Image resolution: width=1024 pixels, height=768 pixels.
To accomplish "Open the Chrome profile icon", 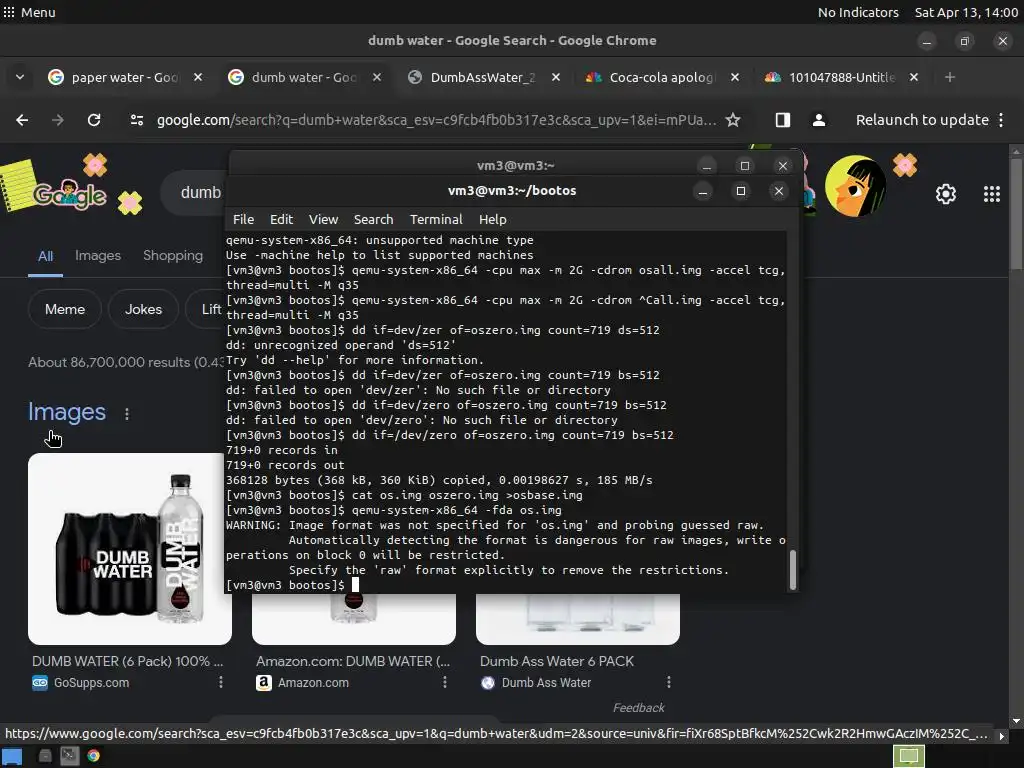I will [x=818, y=120].
